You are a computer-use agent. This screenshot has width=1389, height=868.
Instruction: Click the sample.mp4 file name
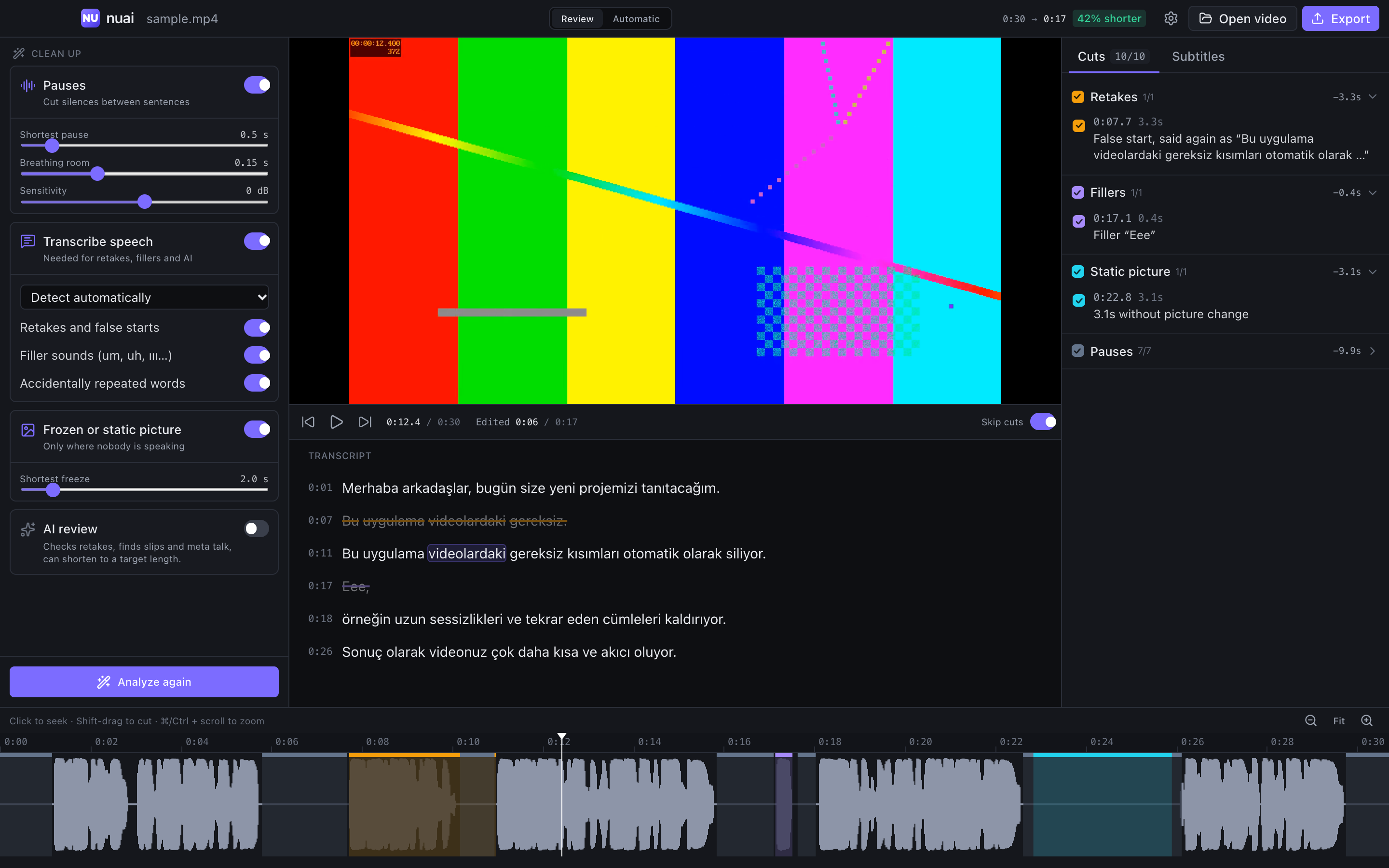[x=182, y=19]
